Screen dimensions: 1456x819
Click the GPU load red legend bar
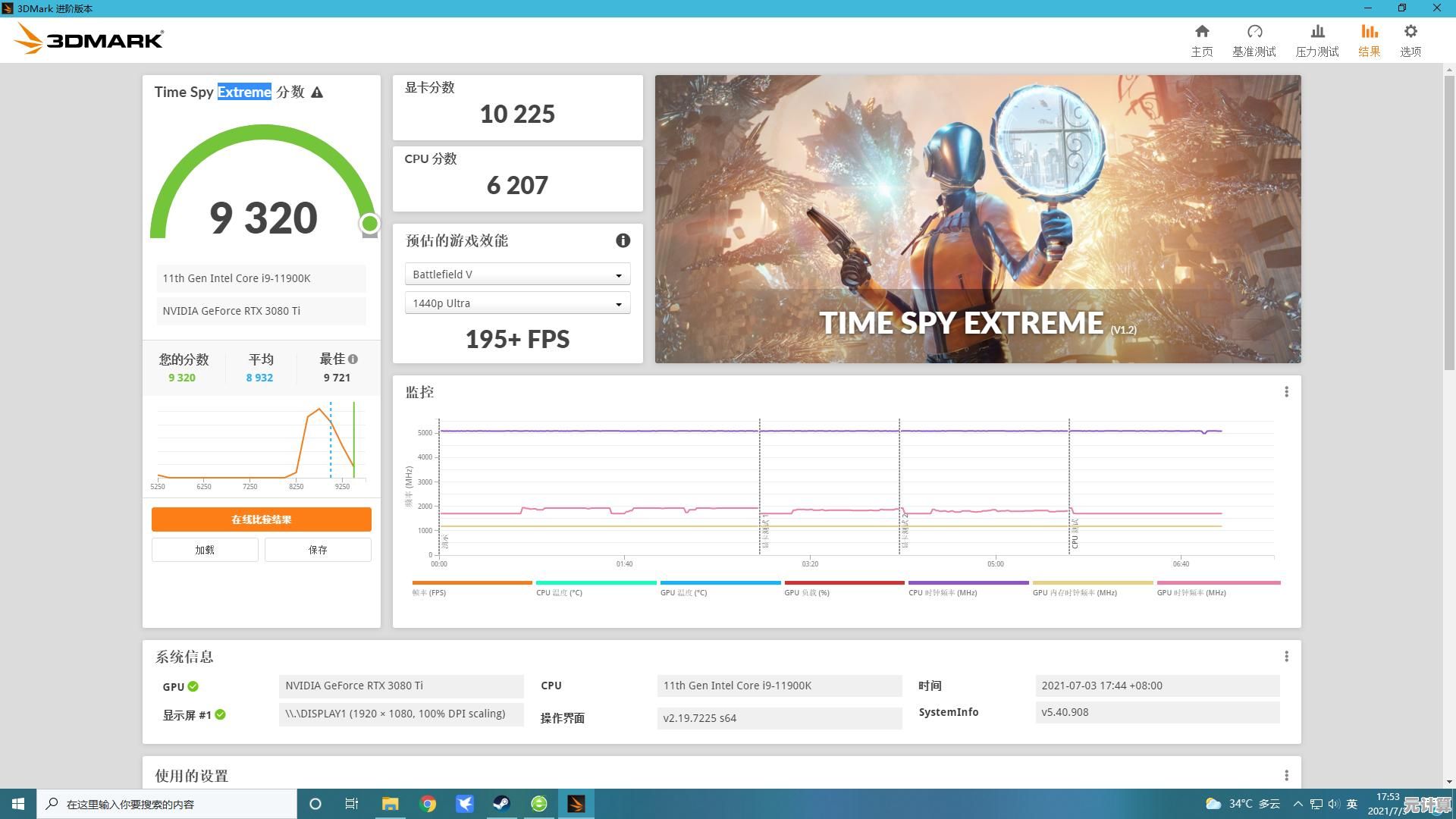[843, 582]
